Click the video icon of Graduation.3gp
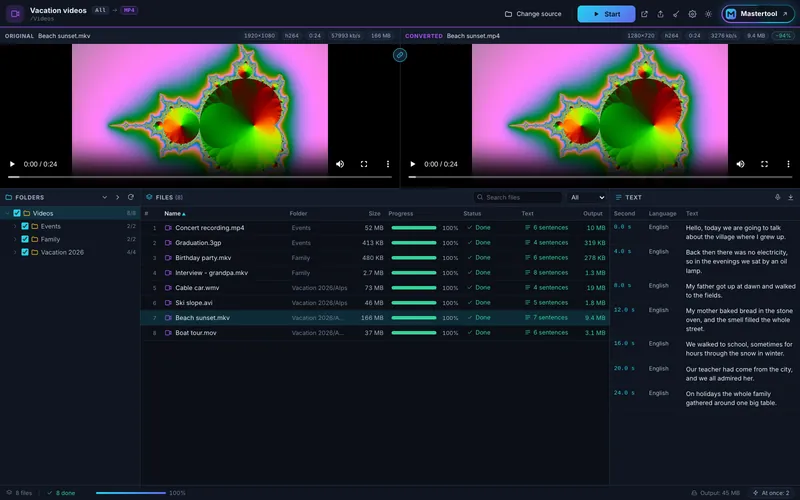The image size is (800, 500). click(168, 243)
